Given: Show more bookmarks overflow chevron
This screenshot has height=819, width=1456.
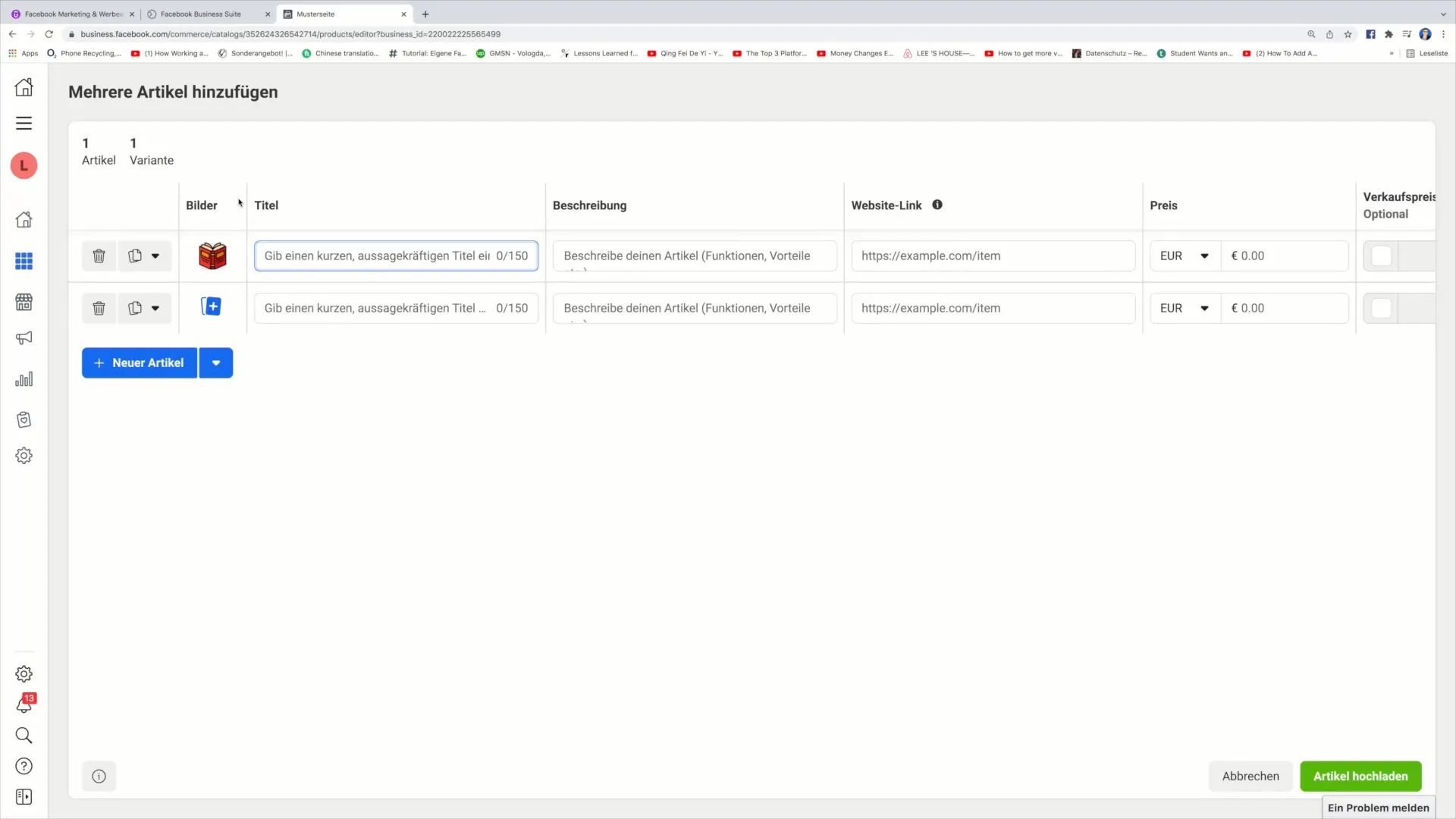Looking at the screenshot, I should (1391, 53).
